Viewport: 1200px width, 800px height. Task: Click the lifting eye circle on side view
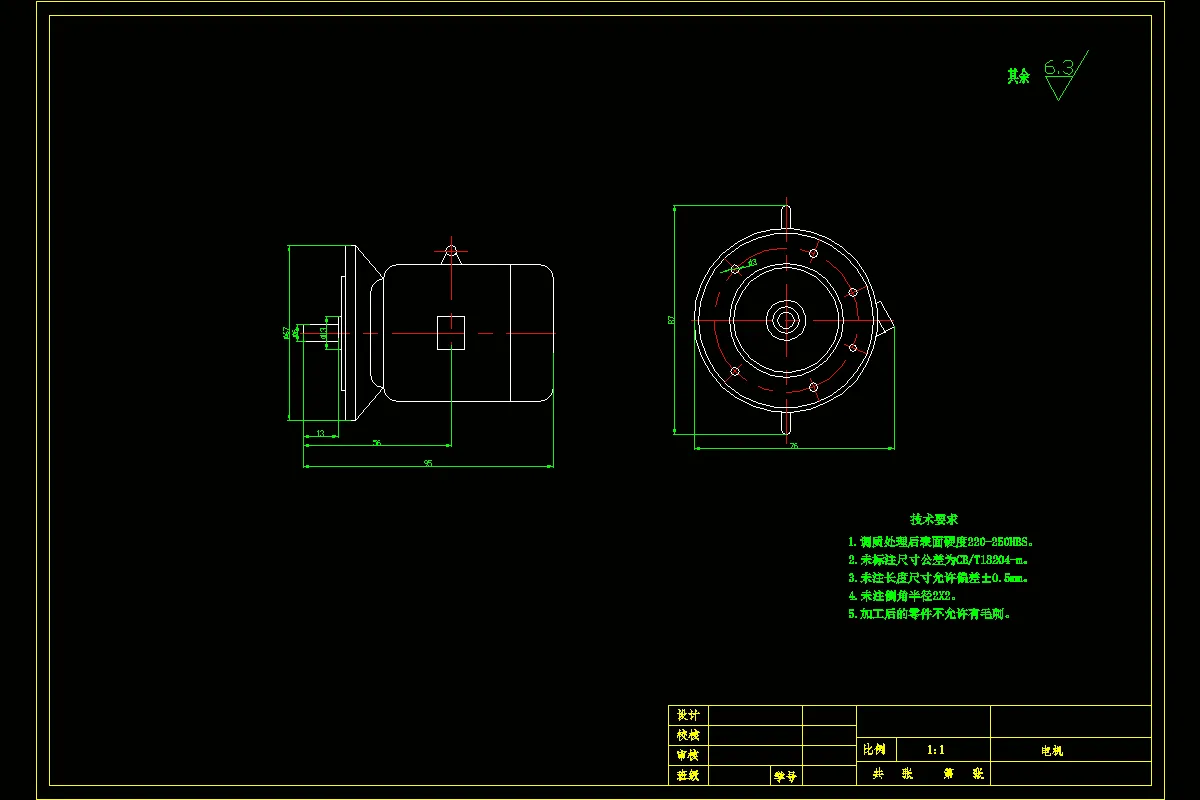click(451, 250)
